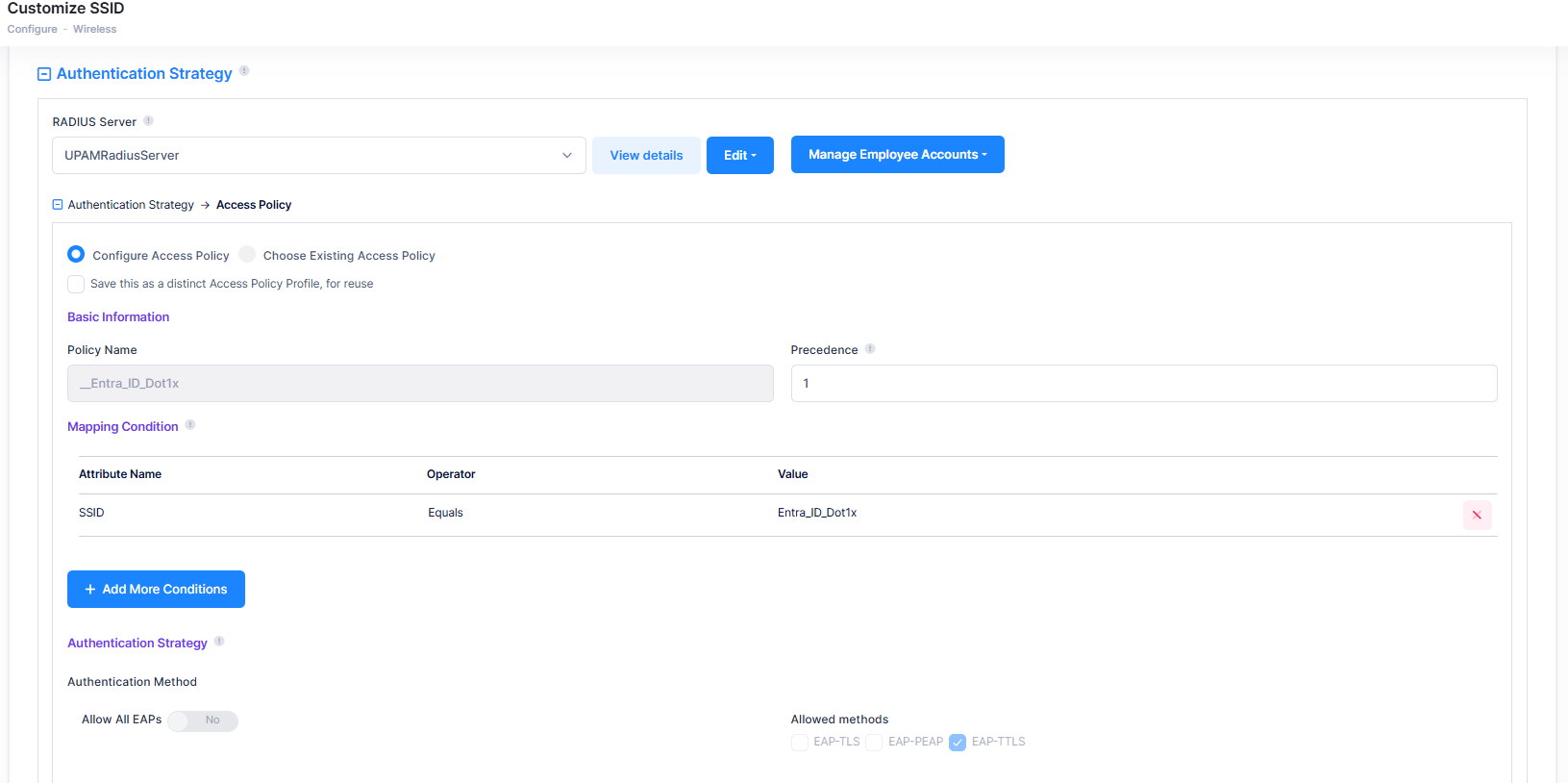1568x783 pixels.
Task: Collapse the Access Policy subsection icon
Action: pyautogui.click(x=58, y=205)
